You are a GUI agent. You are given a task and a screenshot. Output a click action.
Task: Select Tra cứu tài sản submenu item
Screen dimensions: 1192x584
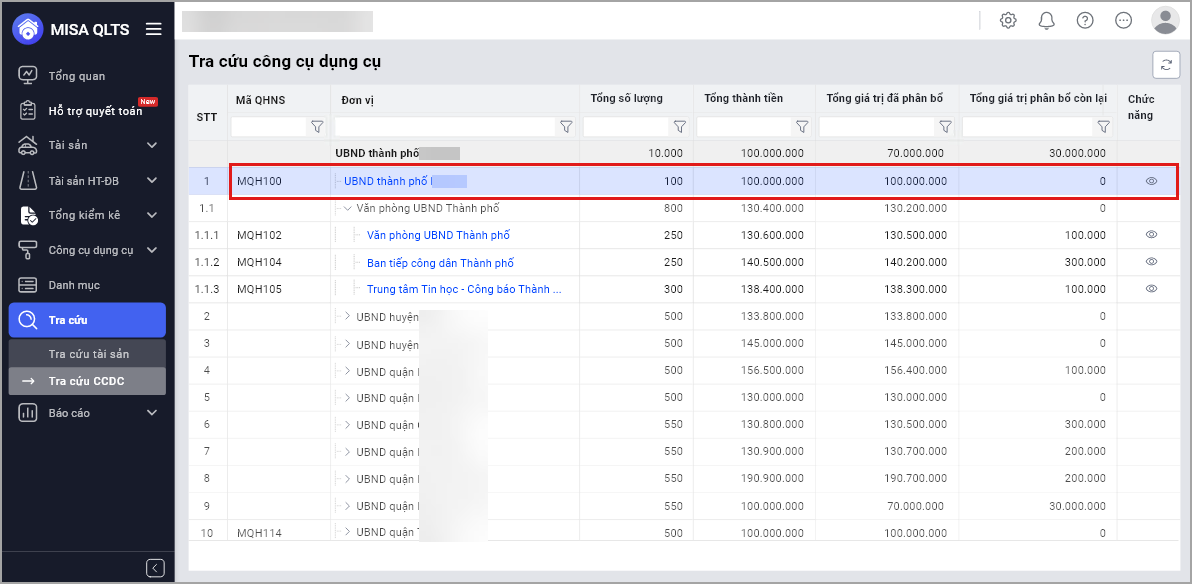pyautogui.click(x=88, y=354)
